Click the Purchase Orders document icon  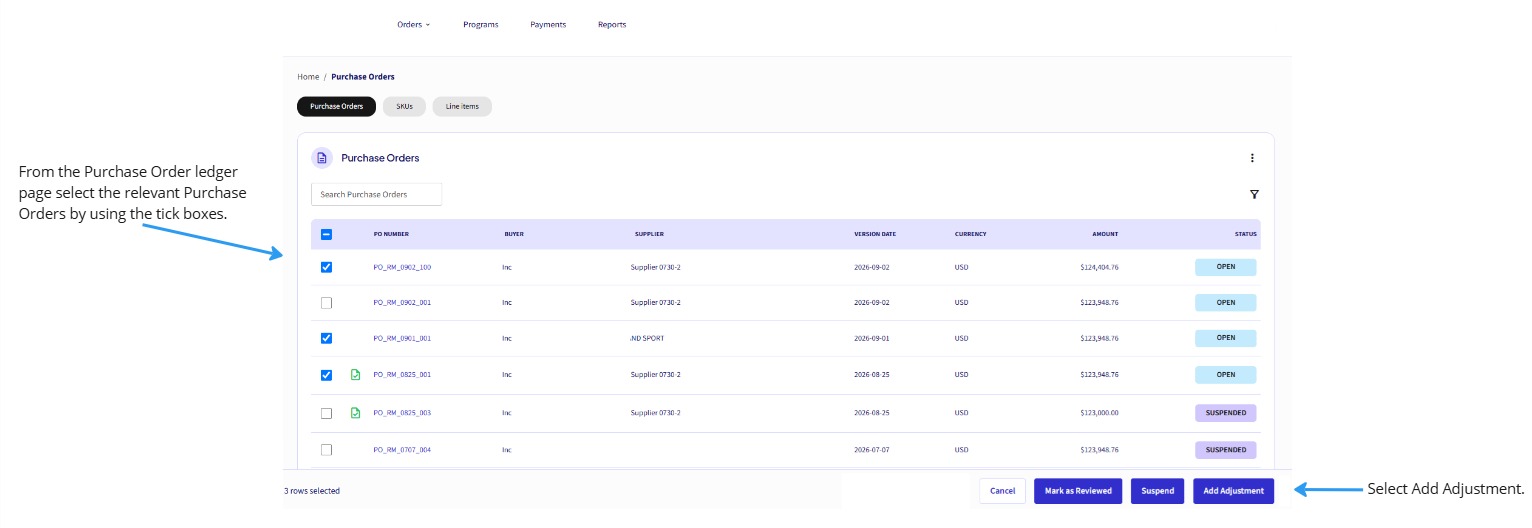coord(322,158)
